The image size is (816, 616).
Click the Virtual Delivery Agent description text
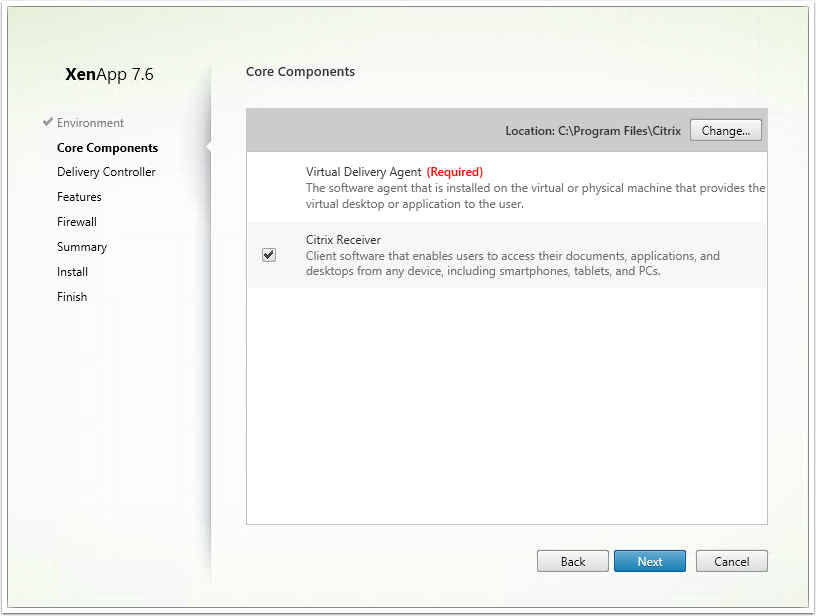(535, 196)
